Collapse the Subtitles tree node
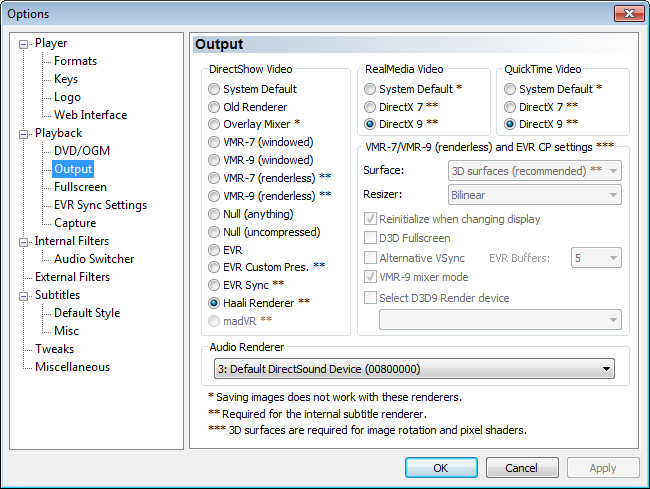 click(24, 295)
